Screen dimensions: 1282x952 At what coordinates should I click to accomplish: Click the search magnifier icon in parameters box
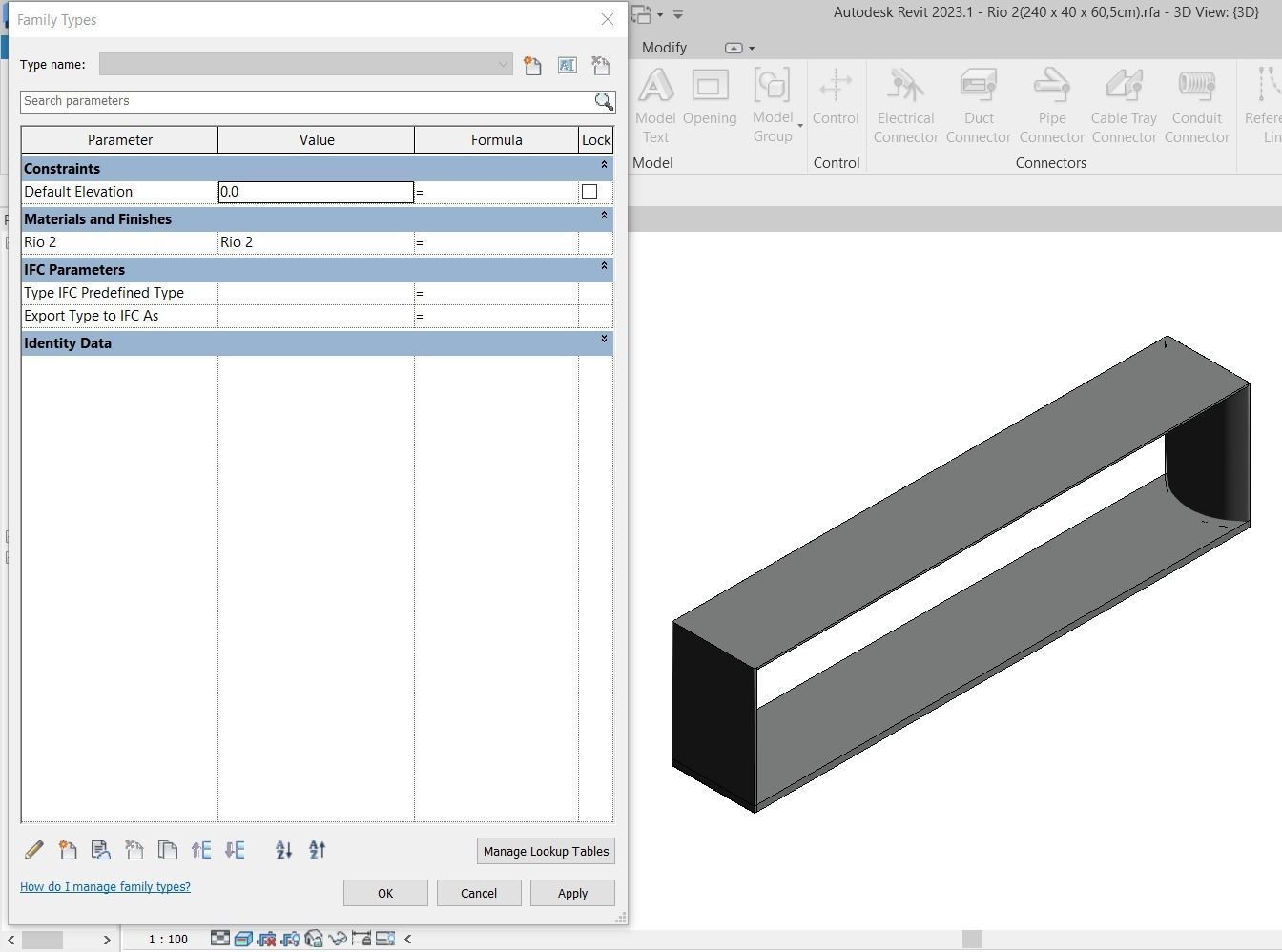[x=604, y=101]
